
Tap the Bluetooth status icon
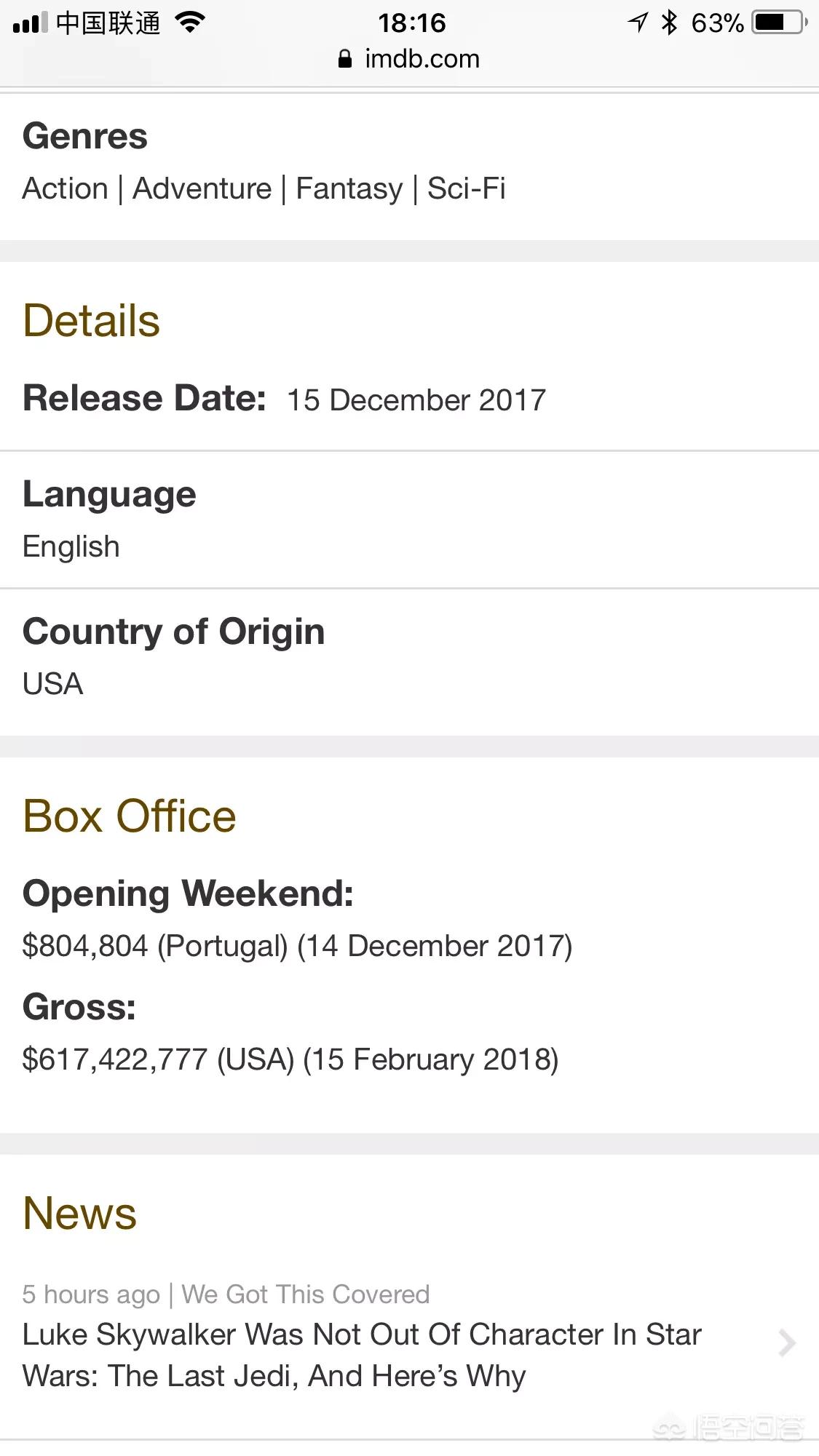tap(669, 23)
